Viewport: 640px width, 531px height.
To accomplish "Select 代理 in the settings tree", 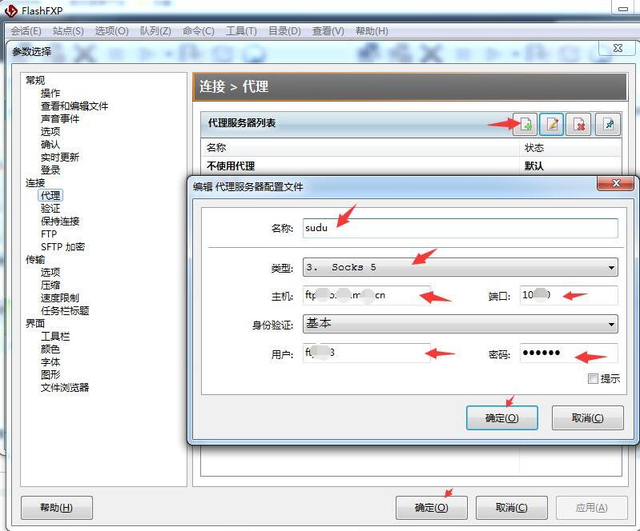I will [x=50, y=196].
